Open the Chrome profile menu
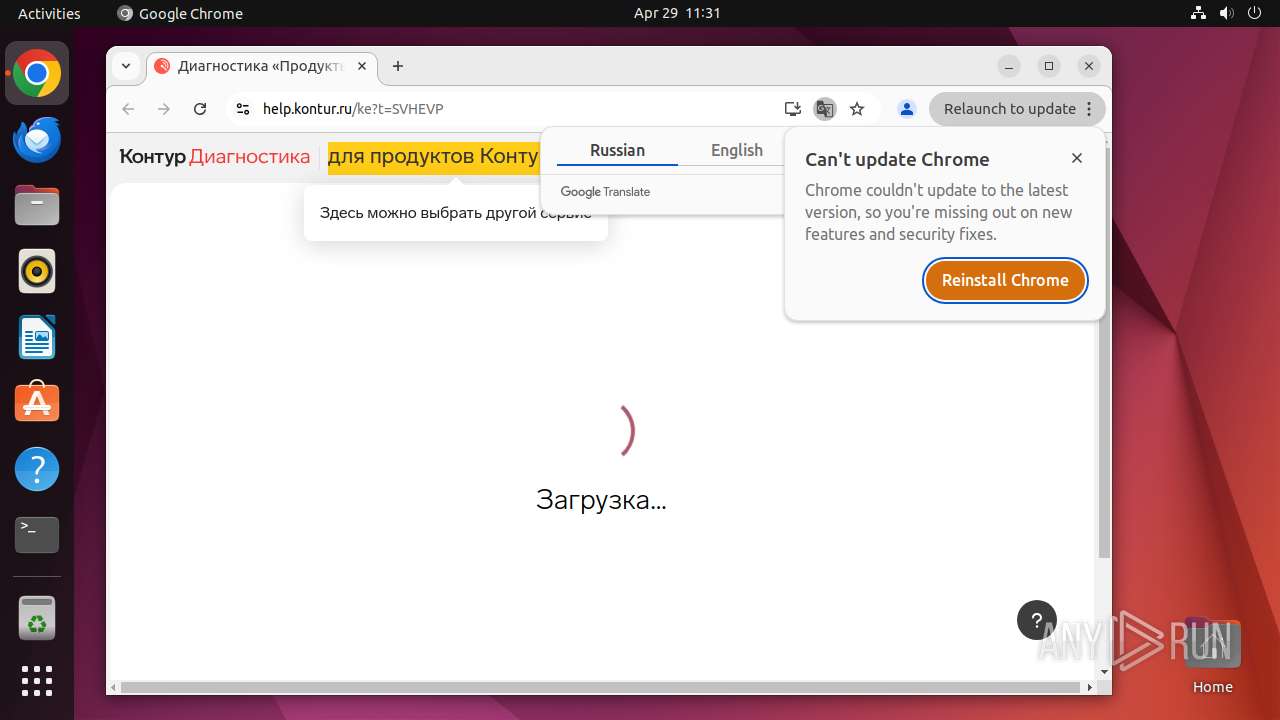This screenshot has width=1280, height=720. (907, 109)
